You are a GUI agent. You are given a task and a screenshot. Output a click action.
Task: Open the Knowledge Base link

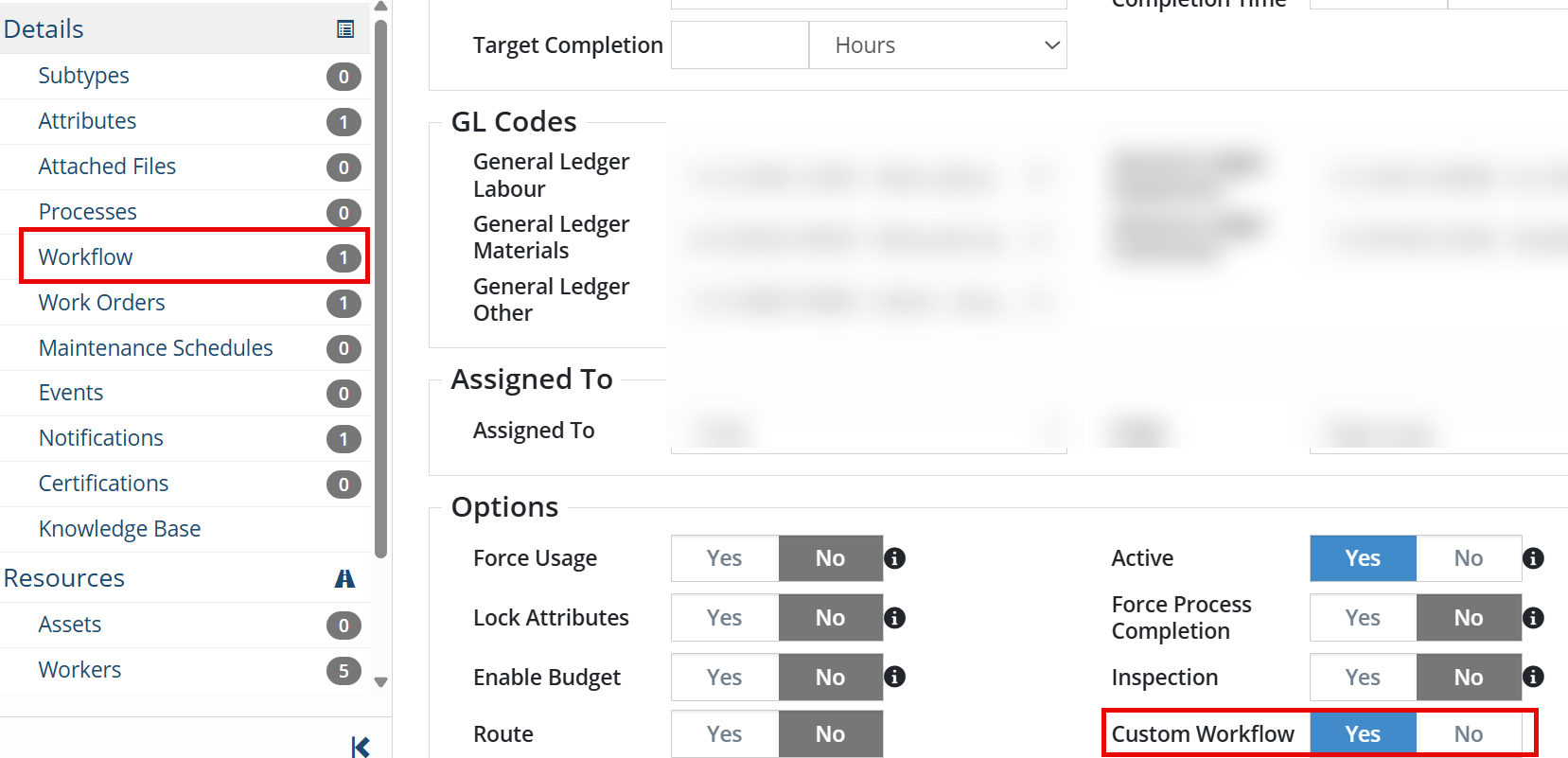[x=120, y=529]
